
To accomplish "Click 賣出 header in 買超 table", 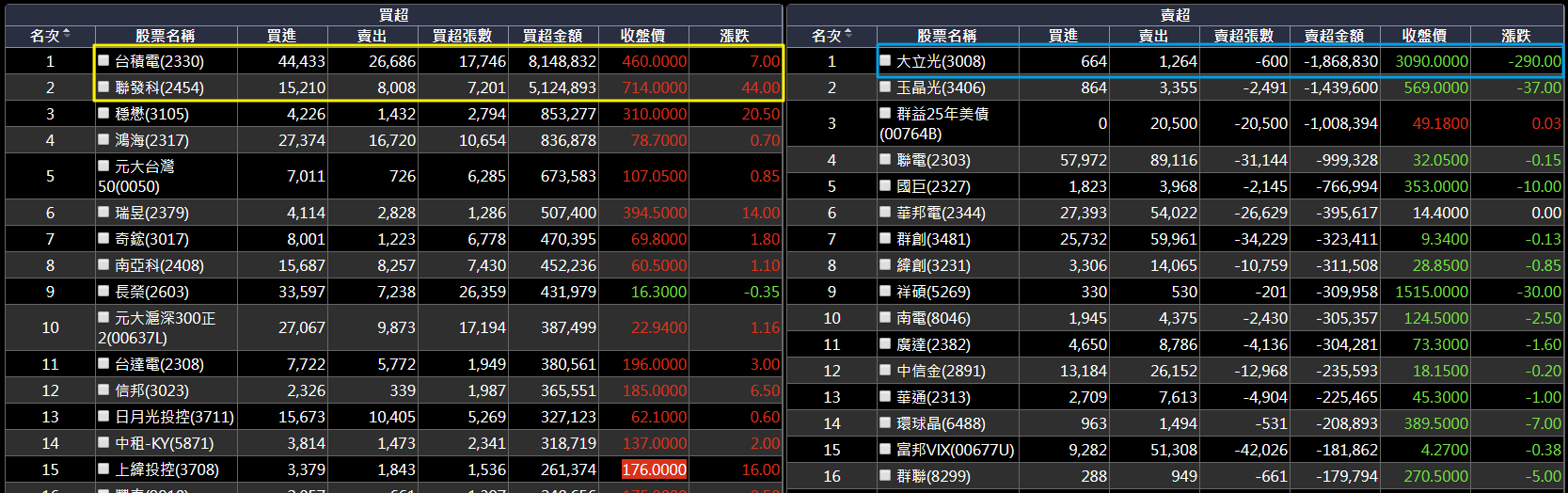I will 372,36.
